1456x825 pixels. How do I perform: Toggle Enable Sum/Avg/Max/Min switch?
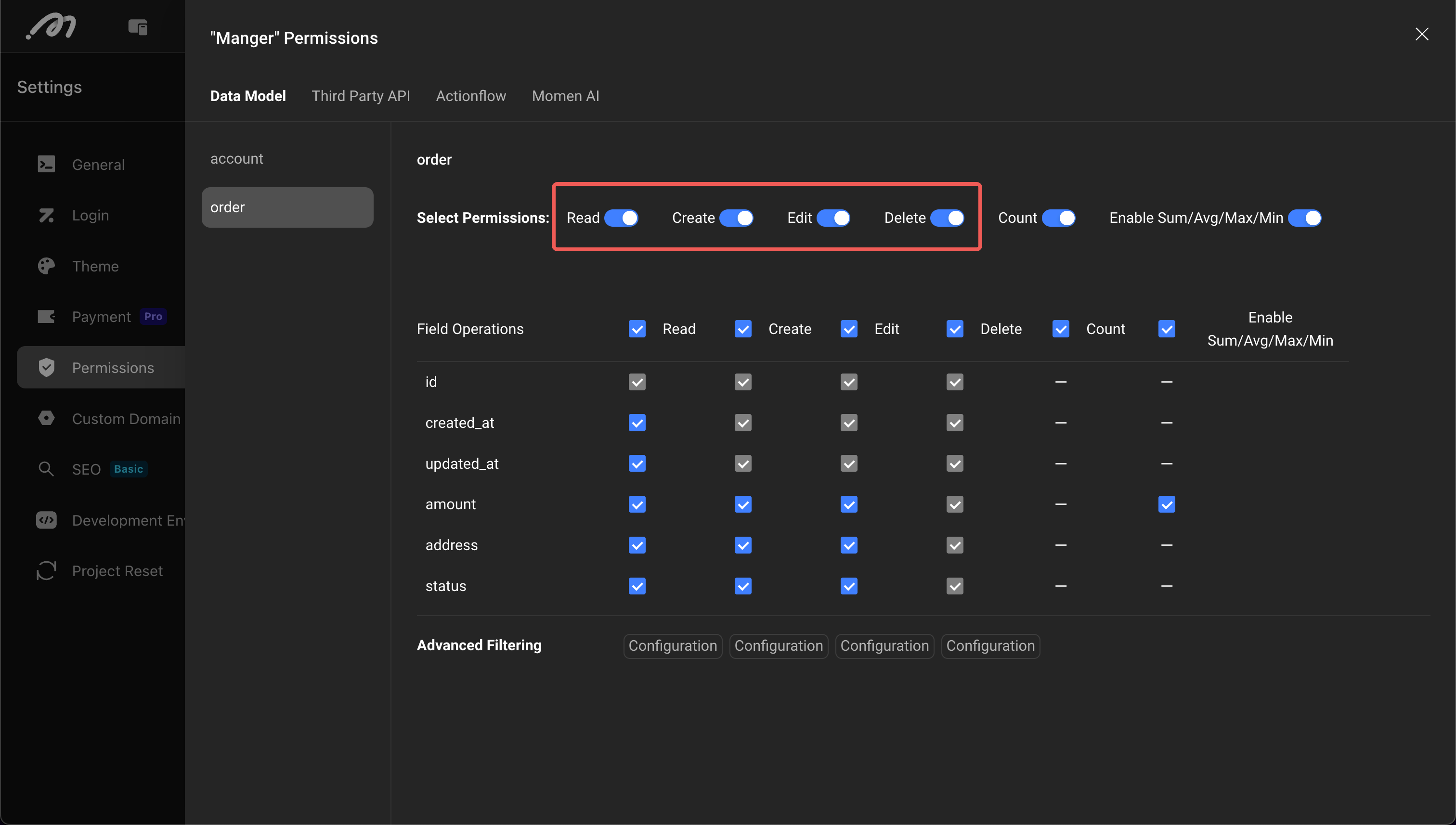(1305, 218)
